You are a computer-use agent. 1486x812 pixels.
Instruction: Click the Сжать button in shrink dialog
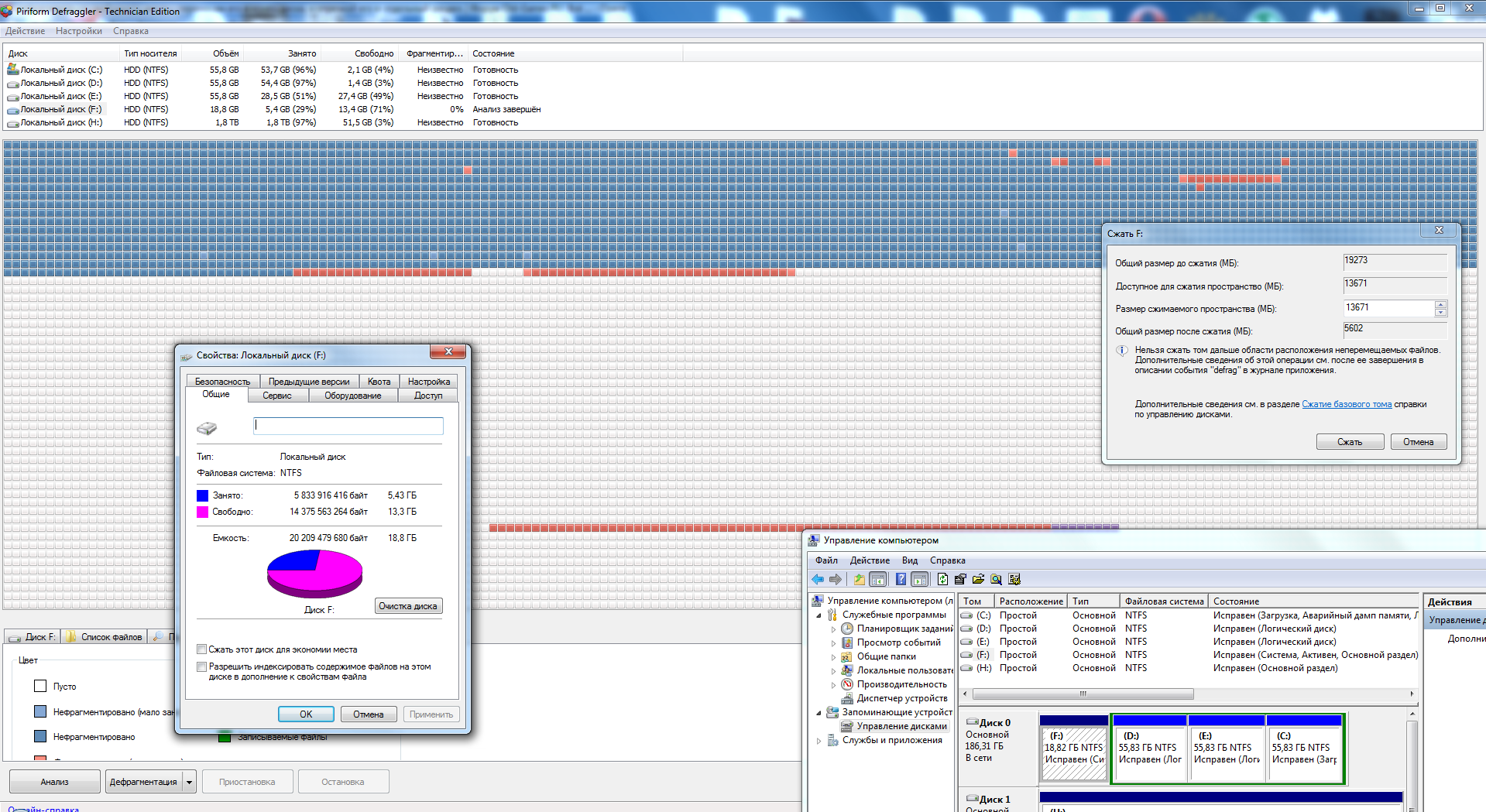tap(1350, 442)
